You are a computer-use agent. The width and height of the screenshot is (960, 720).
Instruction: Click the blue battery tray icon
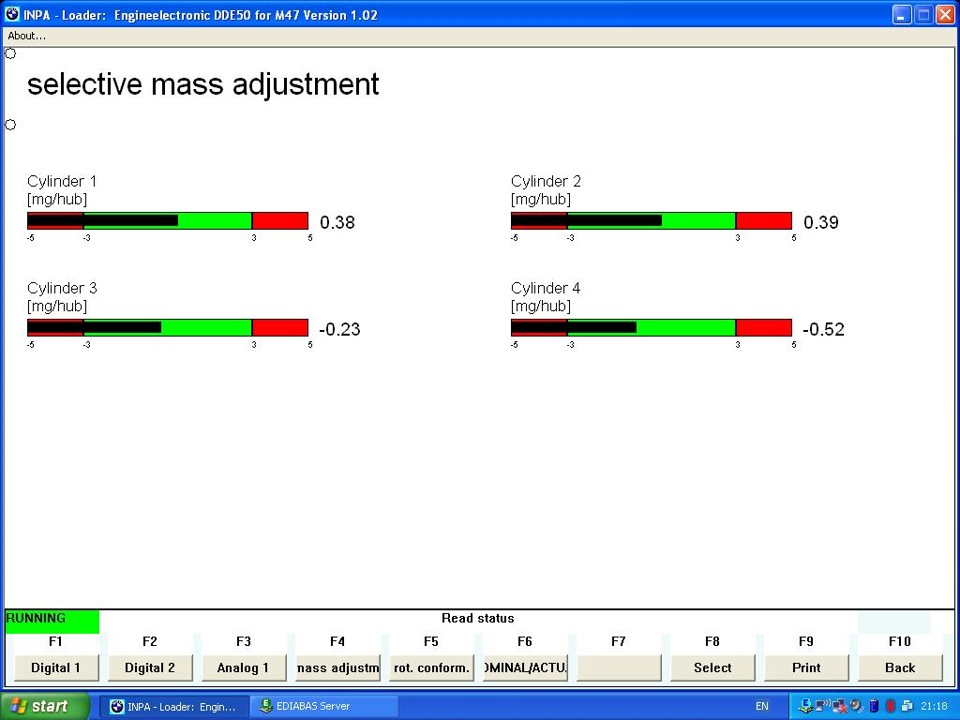click(x=874, y=706)
